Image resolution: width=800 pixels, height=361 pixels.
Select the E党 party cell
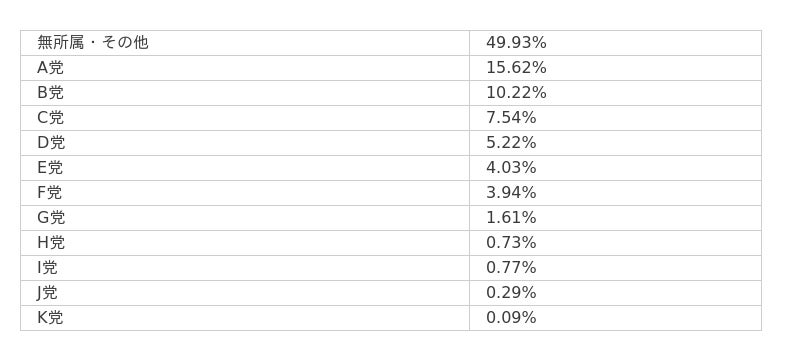(245, 168)
